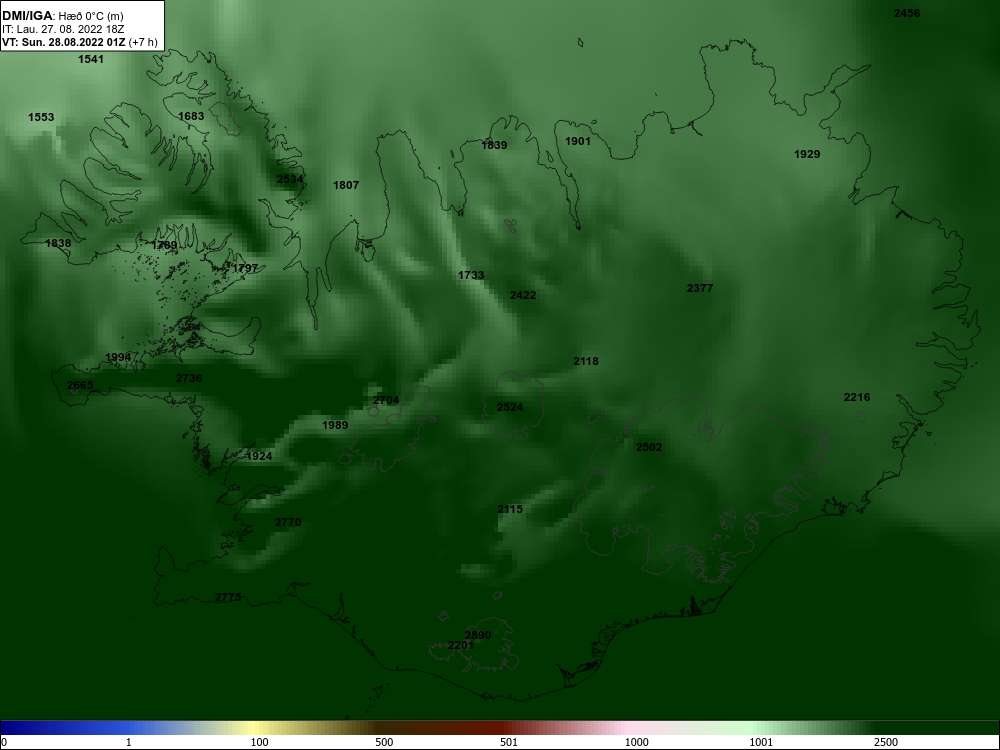Click the map value 2502
This screenshot has width=1000, height=750.
[649, 448]
